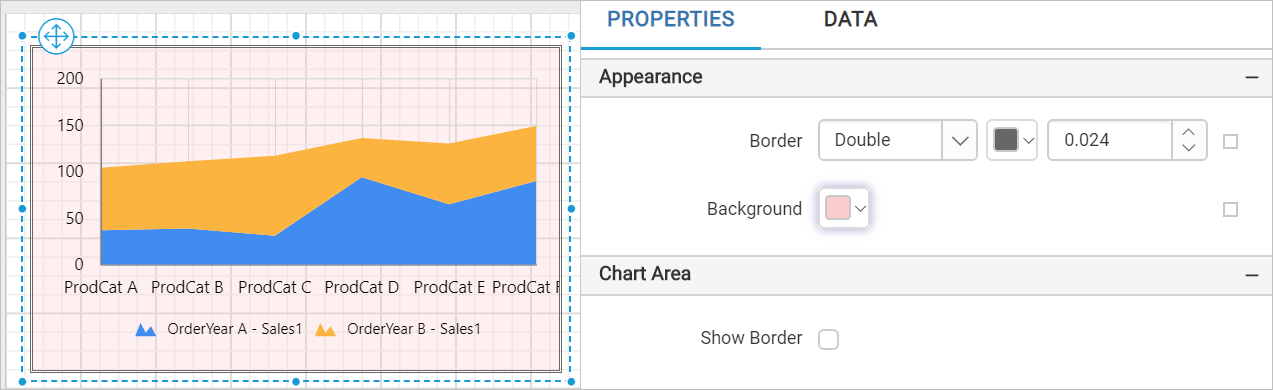Select the right-middle resize handle of chart
The image size is (1273, 390).
[571, 208]
